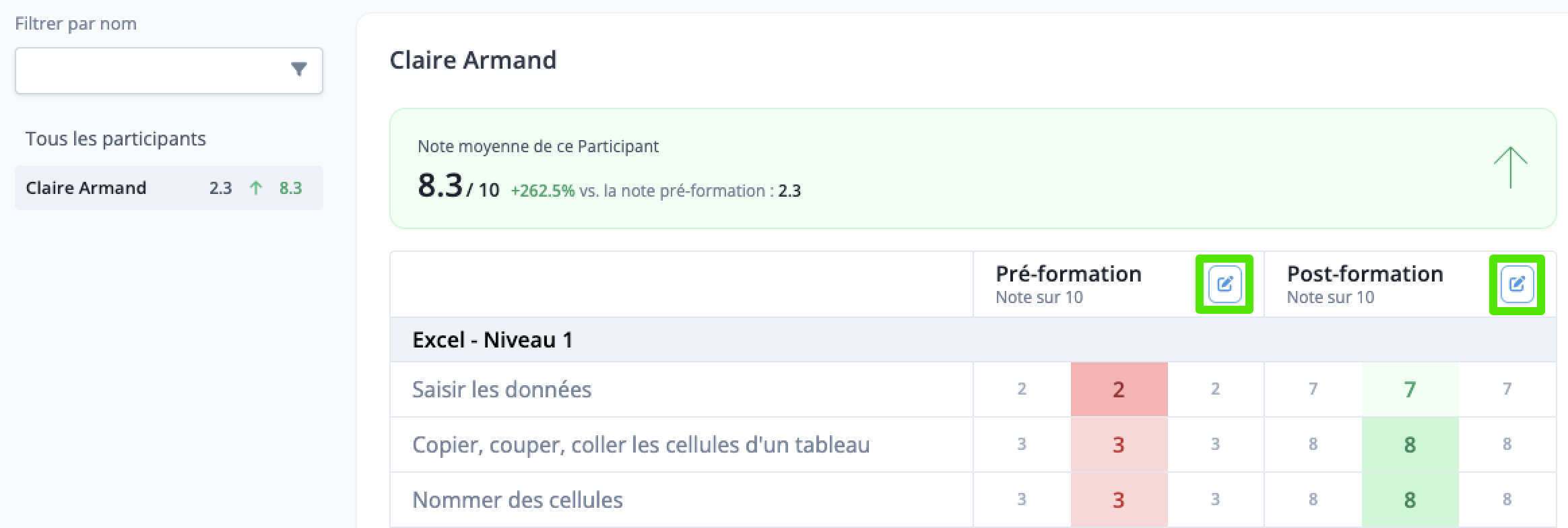Click the +262.5% improvement label

point(542,191)
